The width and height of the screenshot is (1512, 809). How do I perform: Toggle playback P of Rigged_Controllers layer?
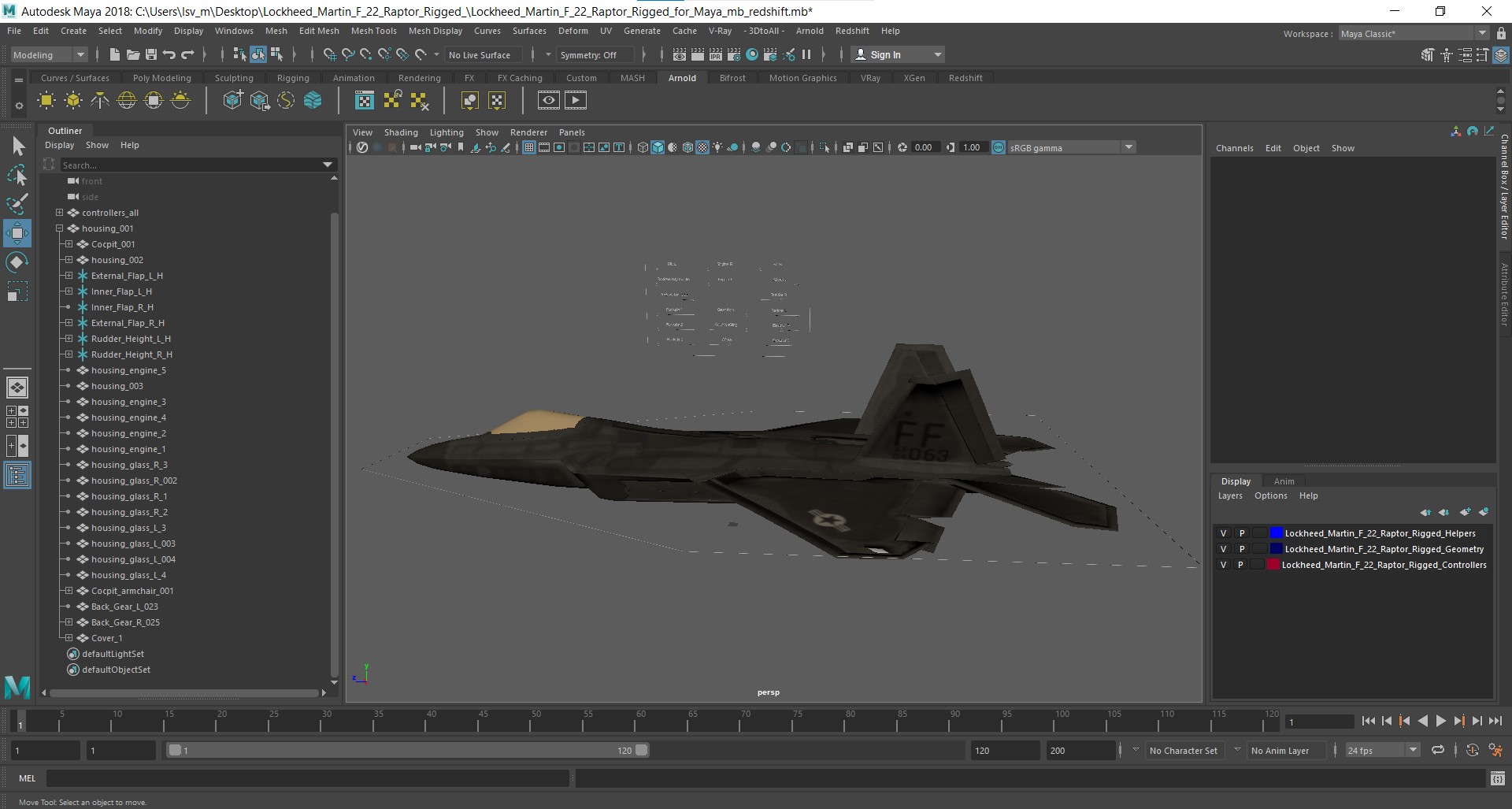pos(1240,565)
